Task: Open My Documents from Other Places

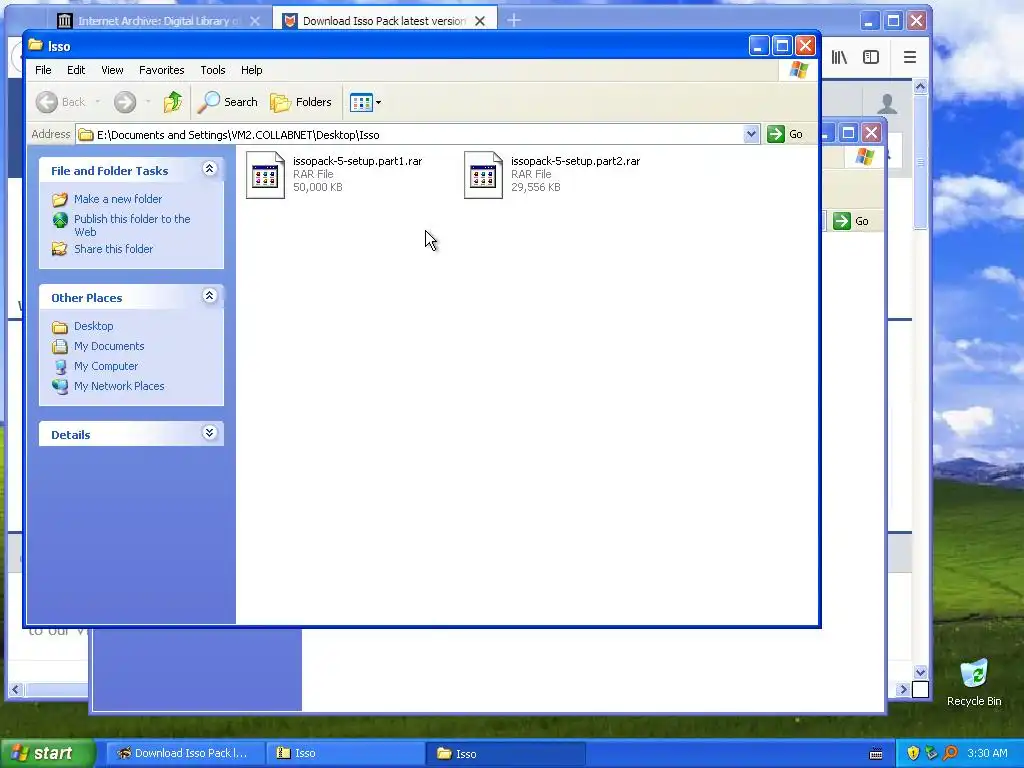Action: tap(109, 346)
